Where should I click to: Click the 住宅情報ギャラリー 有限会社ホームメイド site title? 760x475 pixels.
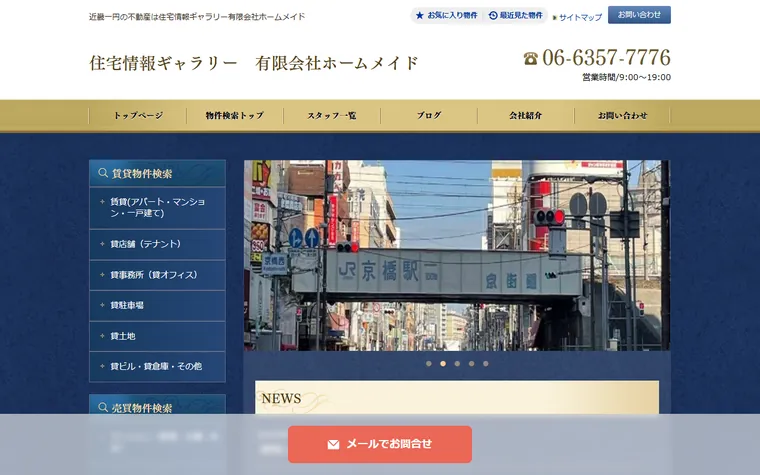pyautogui.click(x=254, y=63)
